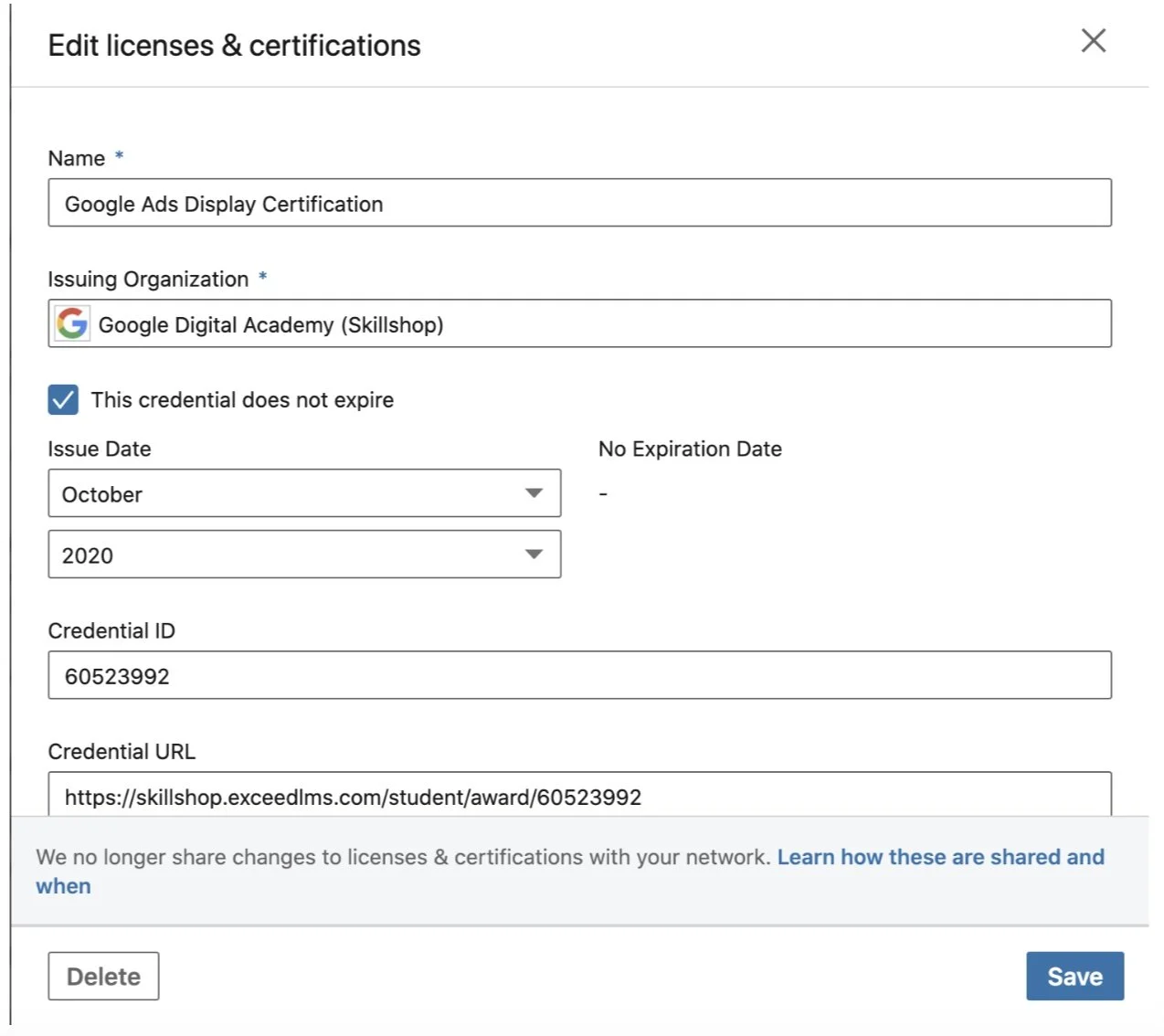Close the Edit licenses dialog
This screenshot has width=1164, height=1036.
point(1093,40)
